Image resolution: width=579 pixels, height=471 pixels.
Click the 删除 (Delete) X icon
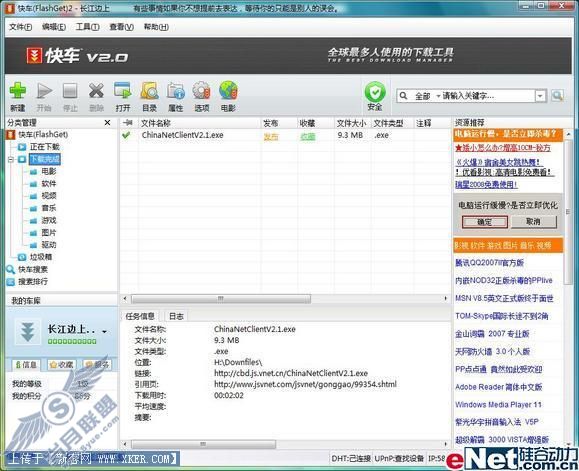[x=96, y=91]
